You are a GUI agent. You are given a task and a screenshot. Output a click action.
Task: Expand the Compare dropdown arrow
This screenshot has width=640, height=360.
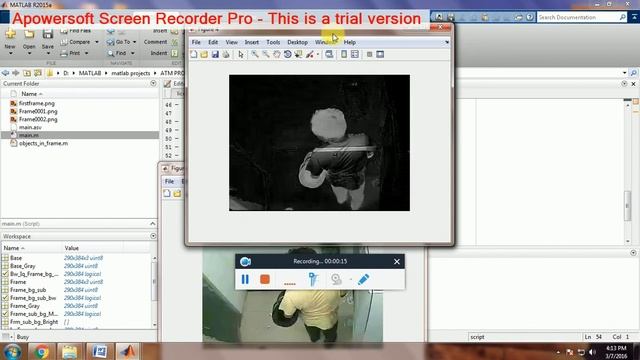point(97,42)
